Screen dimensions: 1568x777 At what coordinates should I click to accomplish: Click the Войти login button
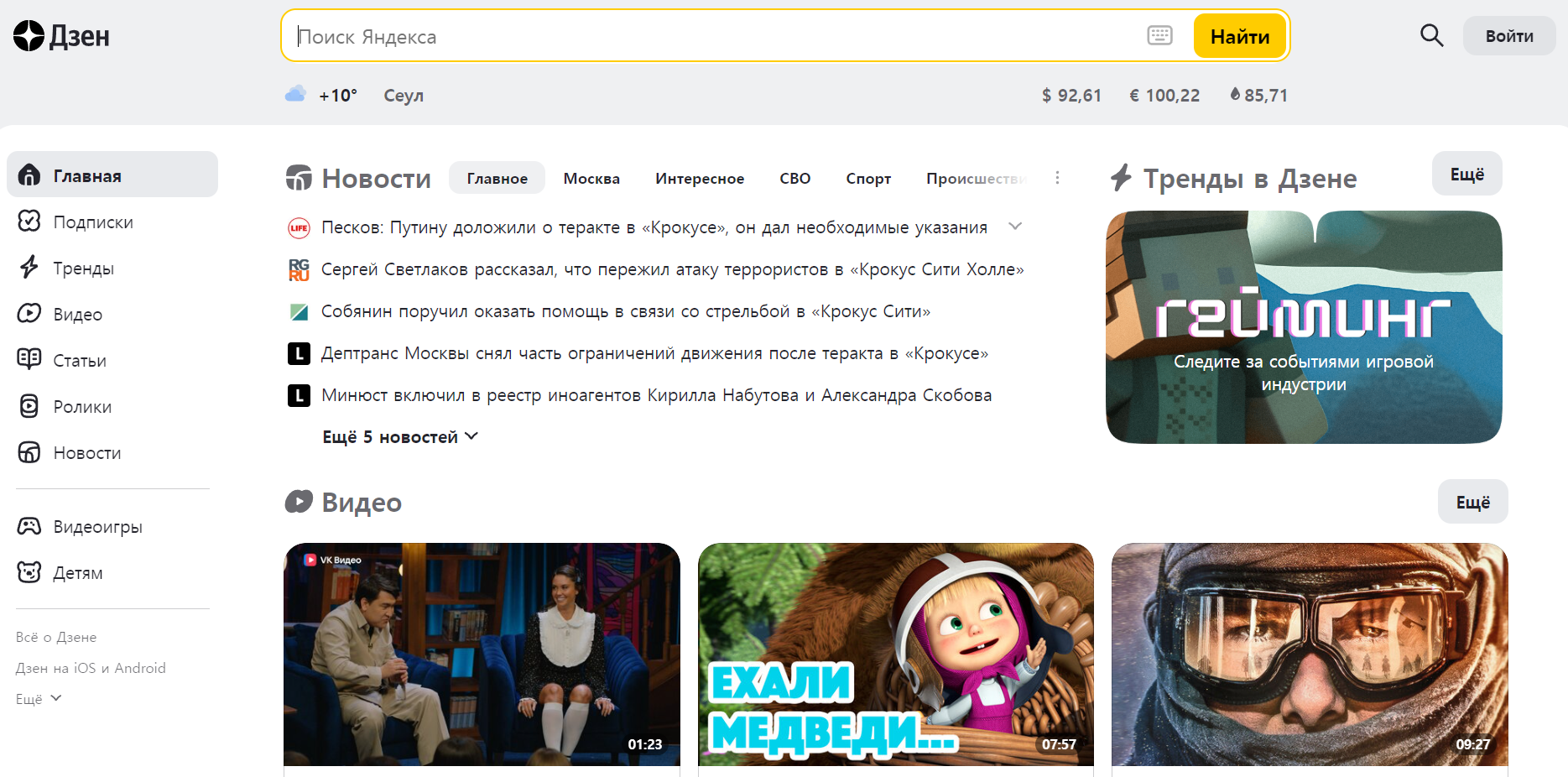pyautogui.click(x=1508, y=36)
